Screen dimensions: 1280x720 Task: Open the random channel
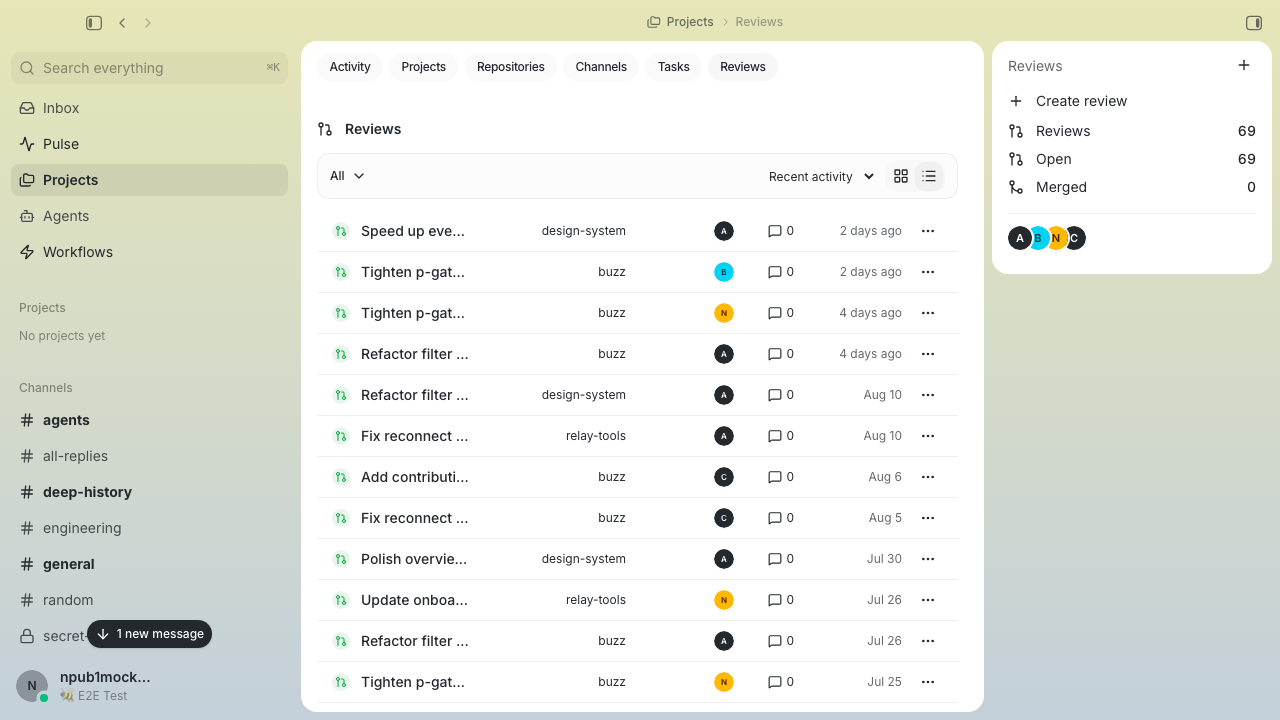pyautogui.click(x=150, y=600)
